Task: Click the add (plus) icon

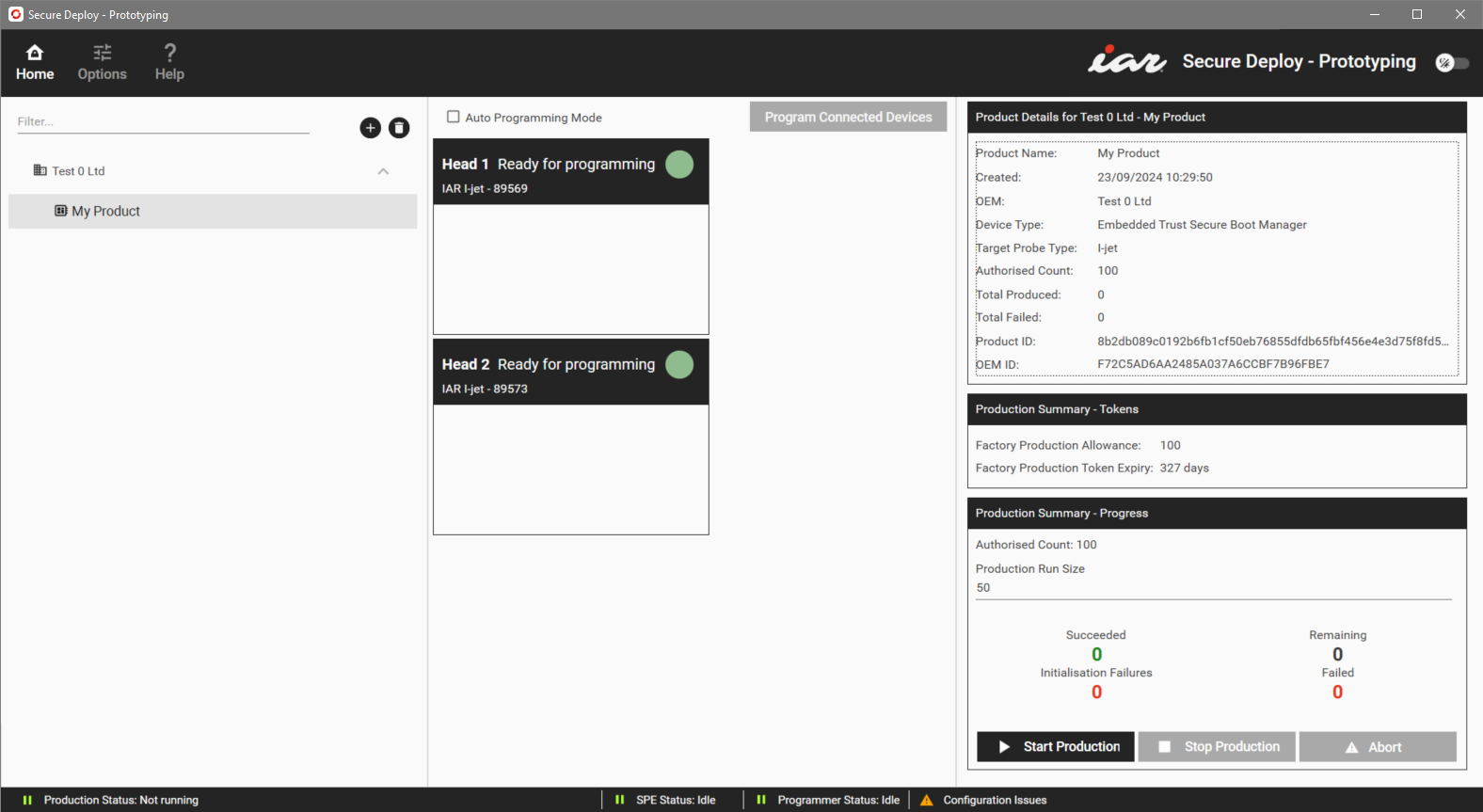Action: 370,128
